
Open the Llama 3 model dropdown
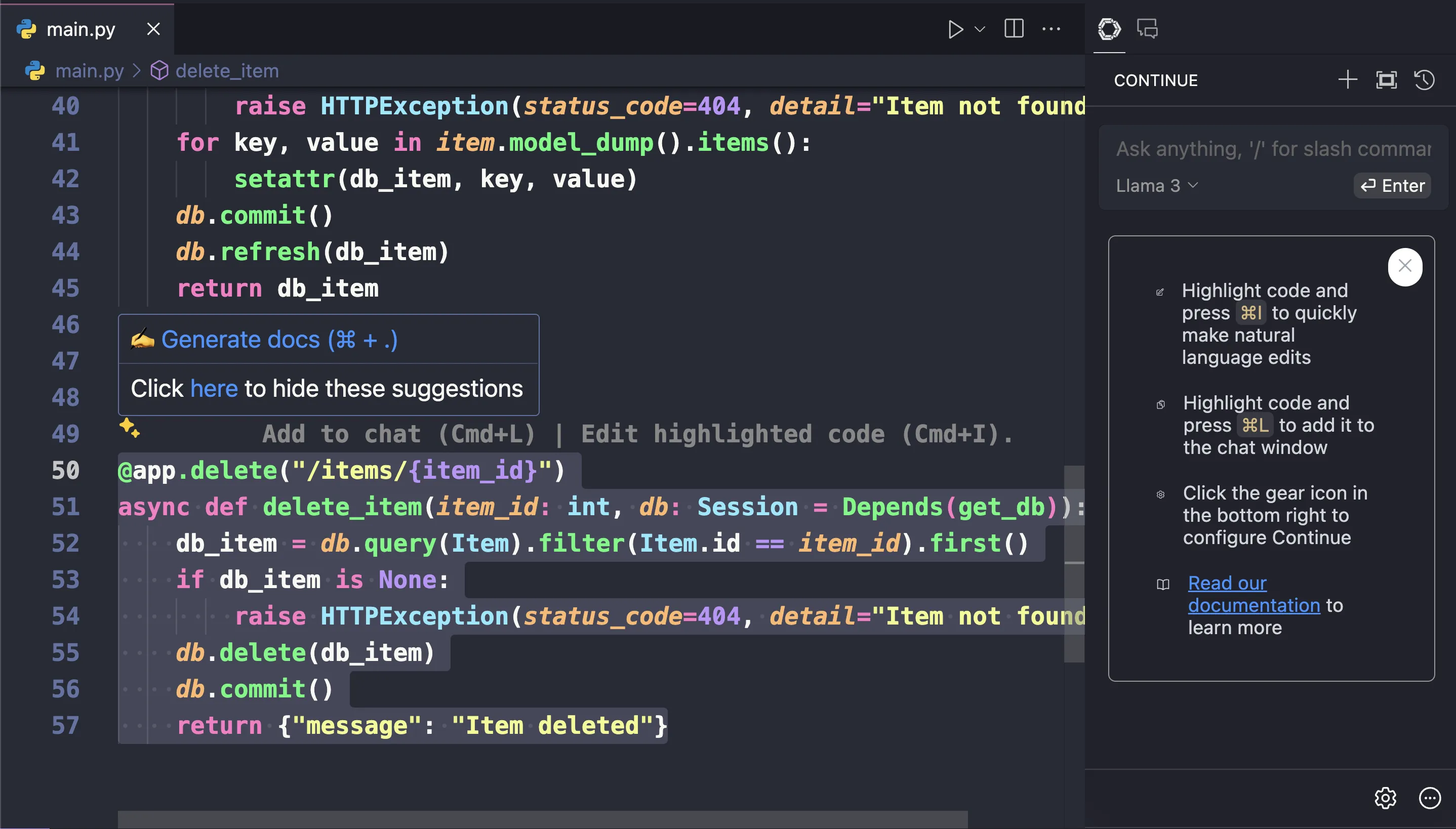(x=1157, y=186)
